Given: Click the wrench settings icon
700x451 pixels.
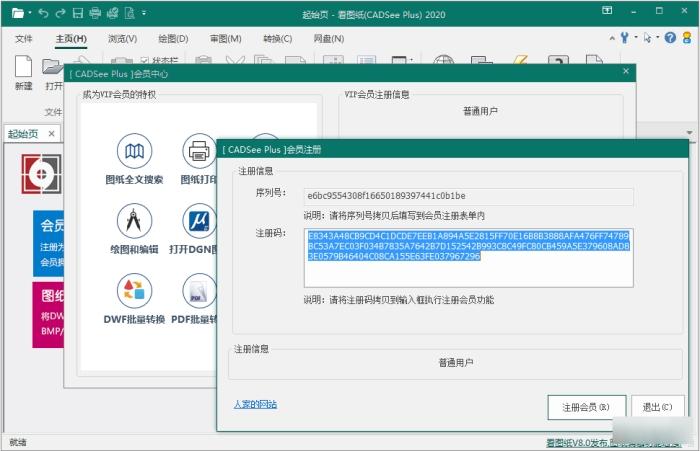Looking at the screenshot, I should point(624,38).
